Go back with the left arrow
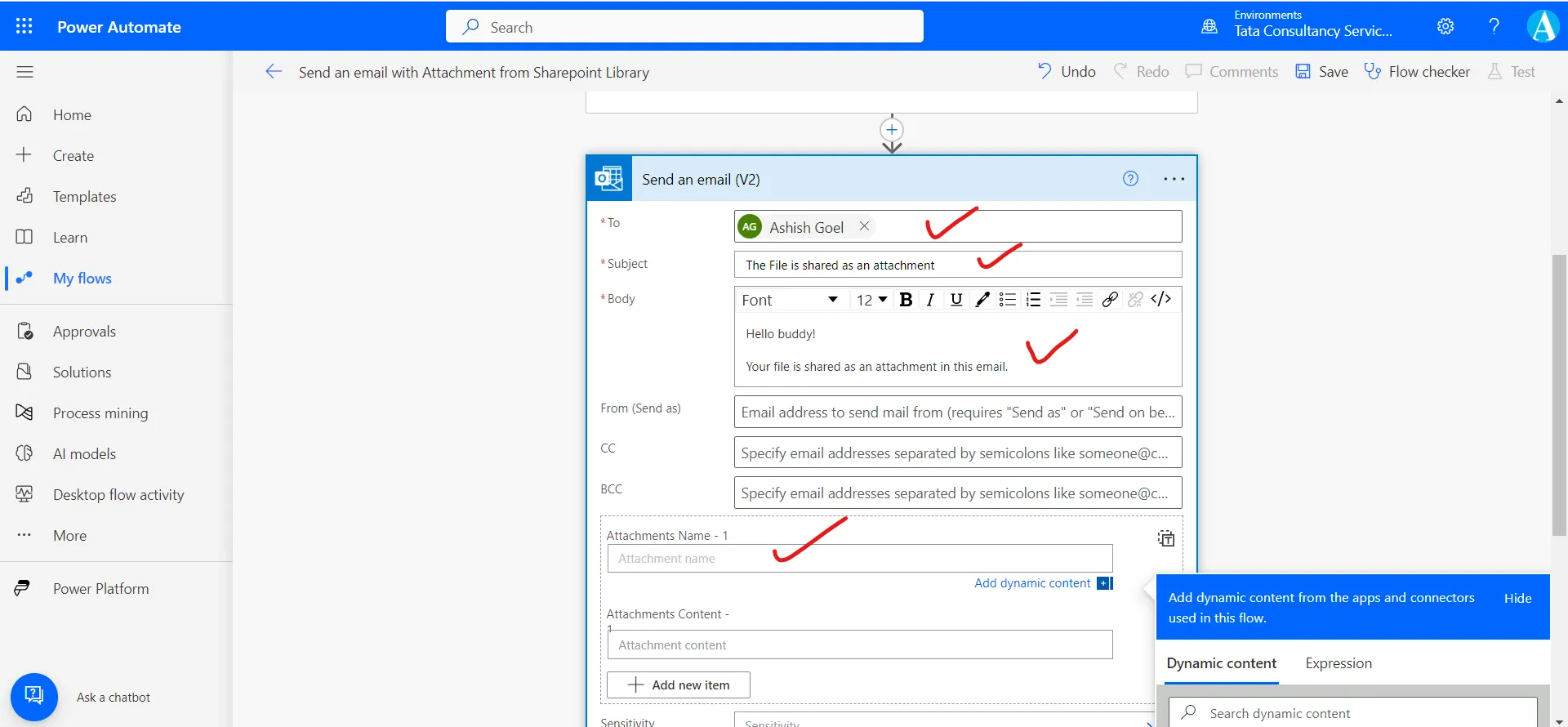 coord(274,72)
